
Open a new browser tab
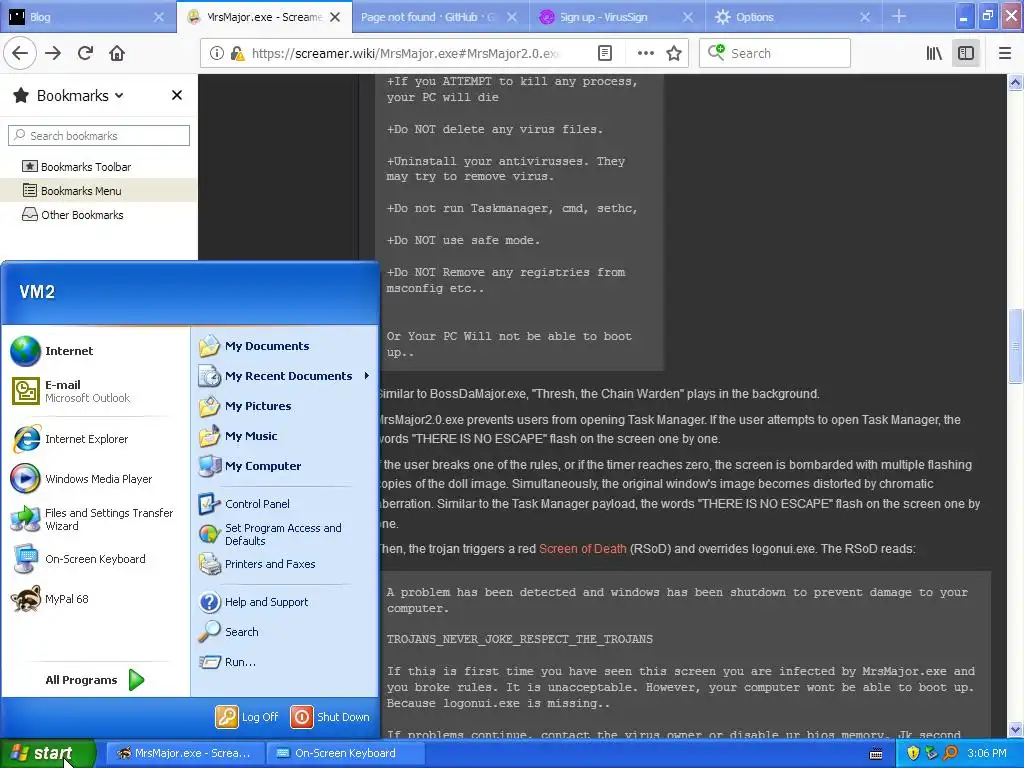(899, 16)
